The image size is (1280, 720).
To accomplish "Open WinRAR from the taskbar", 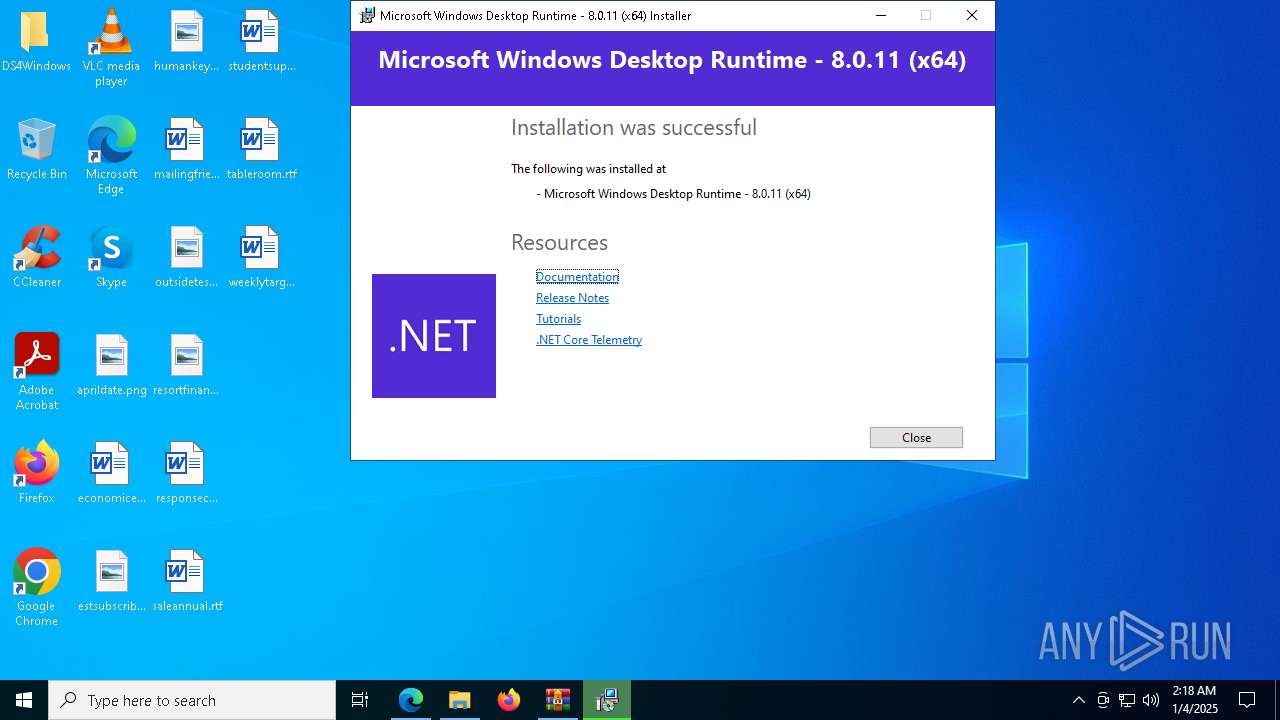I will (558, 700).
